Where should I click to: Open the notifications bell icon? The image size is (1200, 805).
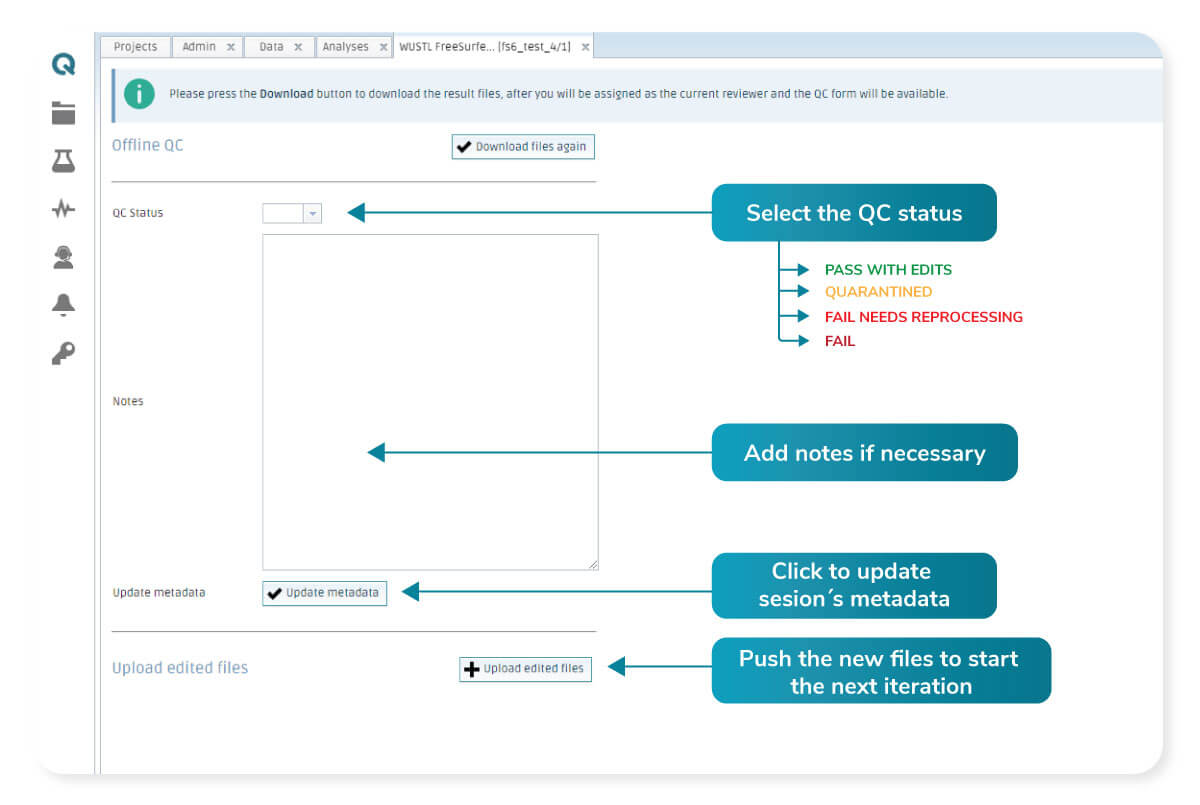tap(63, 305)
